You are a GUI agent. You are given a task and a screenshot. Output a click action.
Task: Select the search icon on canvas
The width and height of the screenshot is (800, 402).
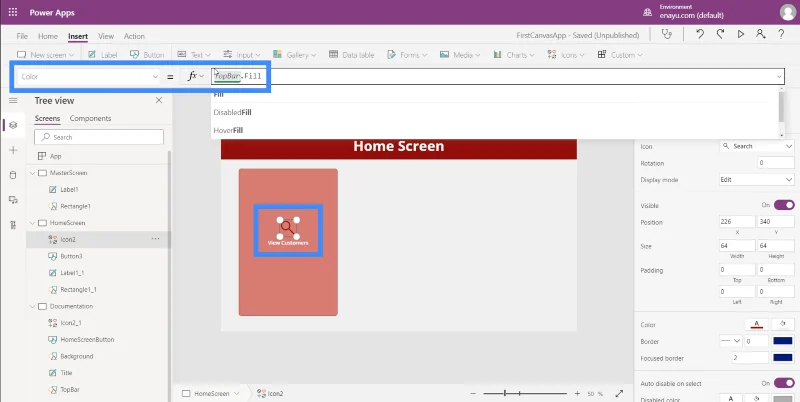pyautogui.click(x=288, y=228)
